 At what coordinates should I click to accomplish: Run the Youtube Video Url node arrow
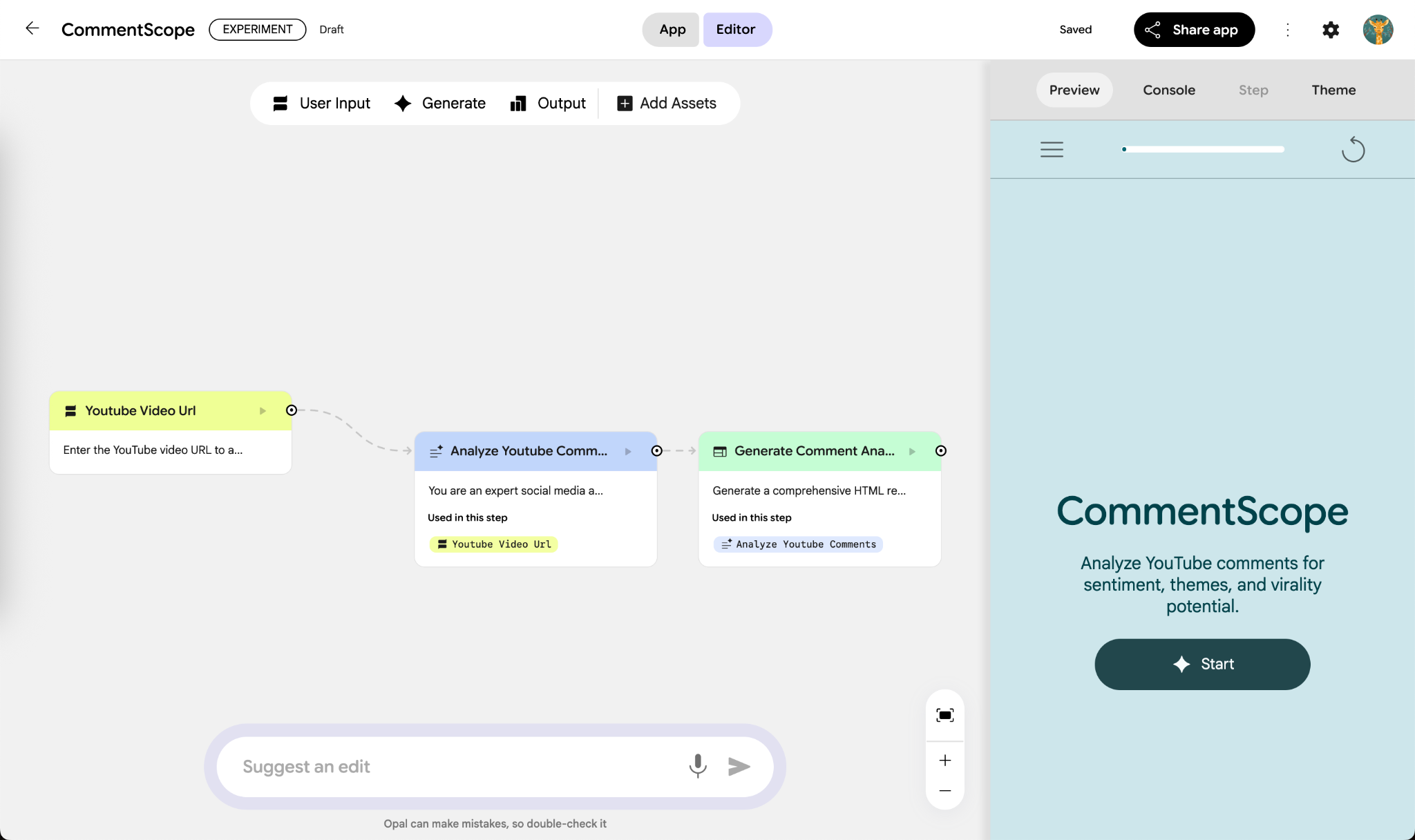(263, 411)
